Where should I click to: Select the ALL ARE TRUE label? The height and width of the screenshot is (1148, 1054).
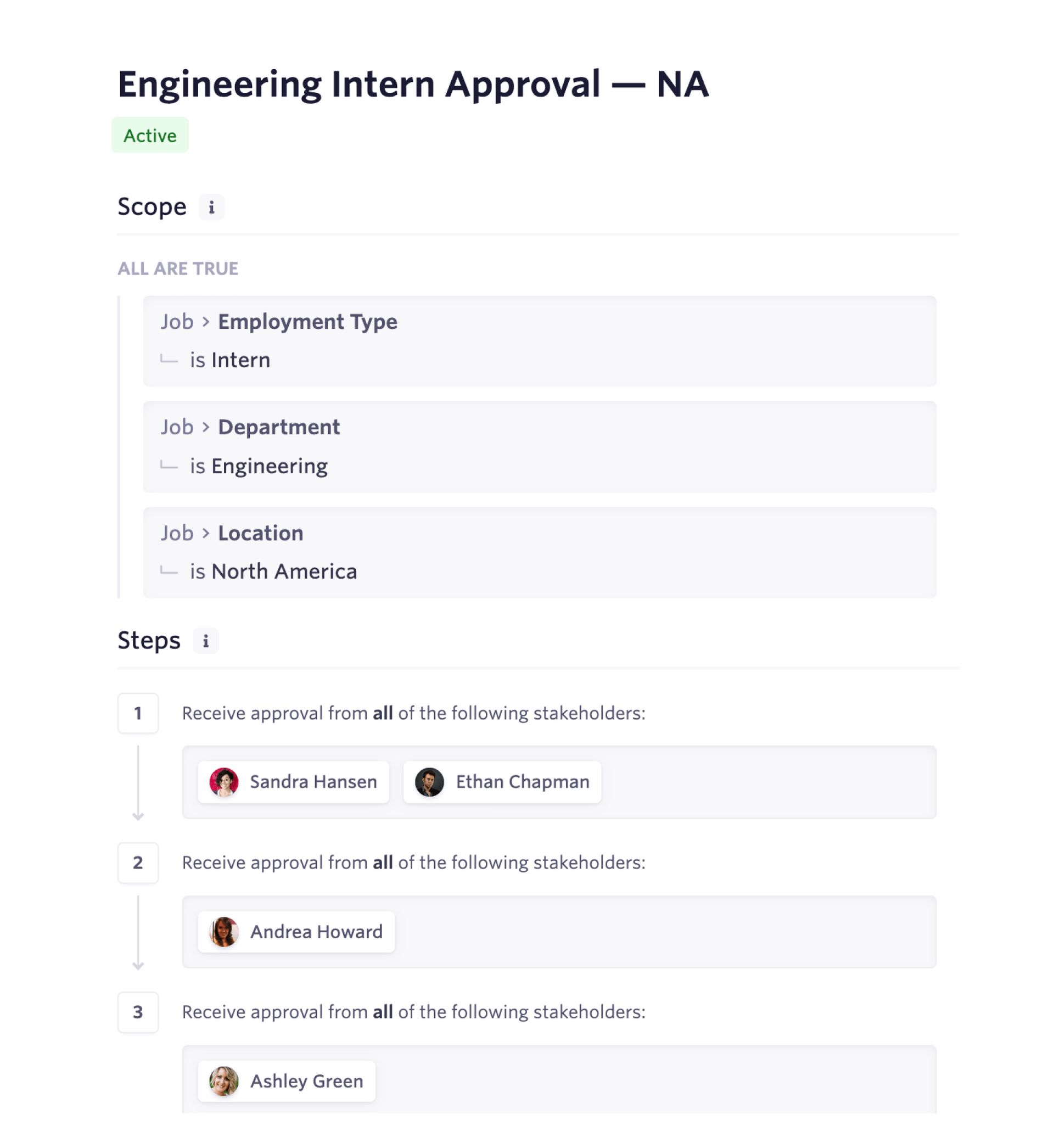(x=178, y=268)
